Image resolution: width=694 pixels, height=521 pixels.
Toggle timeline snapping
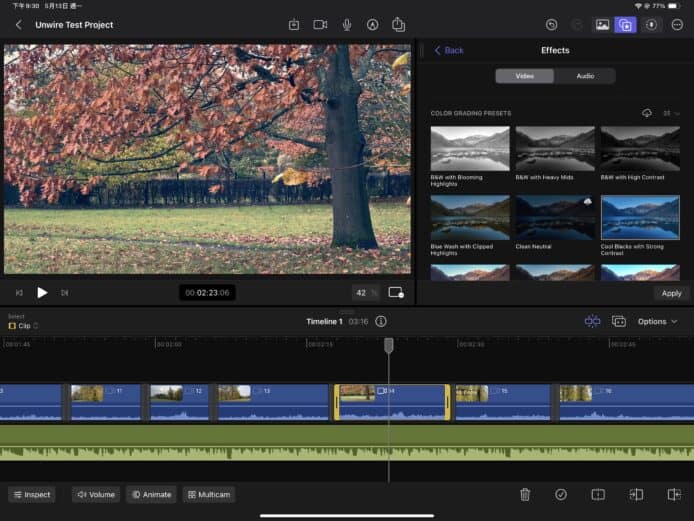593,321
